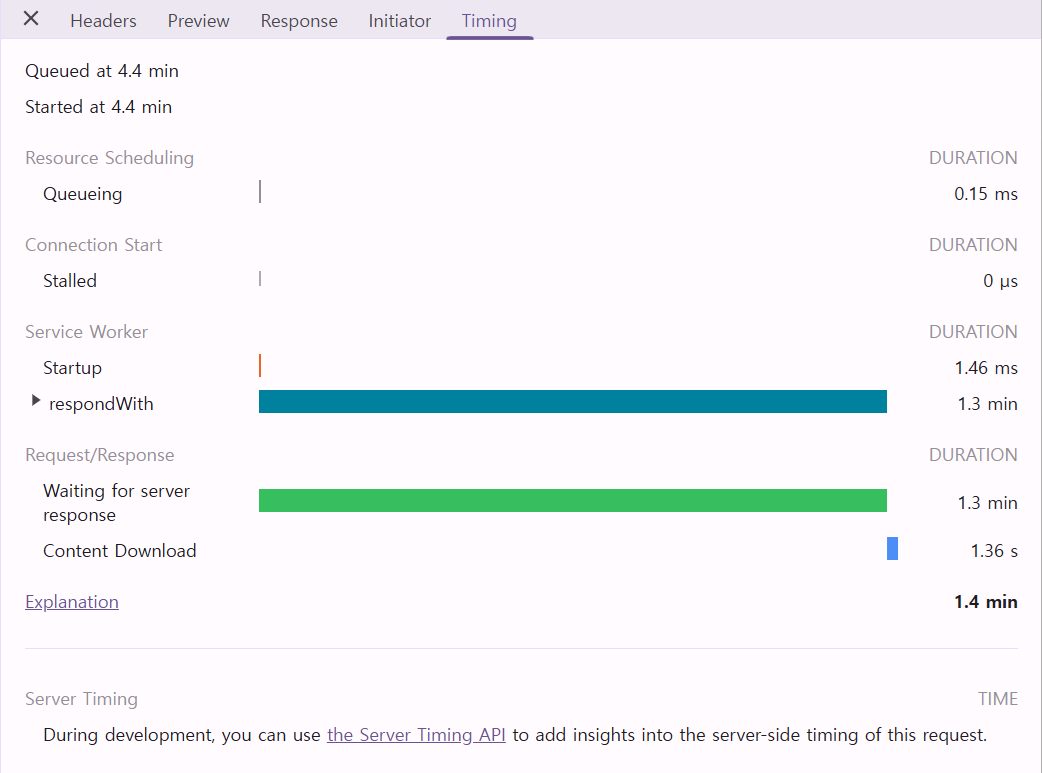This screenshot has width=1042, height=773.
Task: Click the Service Worker section heading
Action: [86, 332]
